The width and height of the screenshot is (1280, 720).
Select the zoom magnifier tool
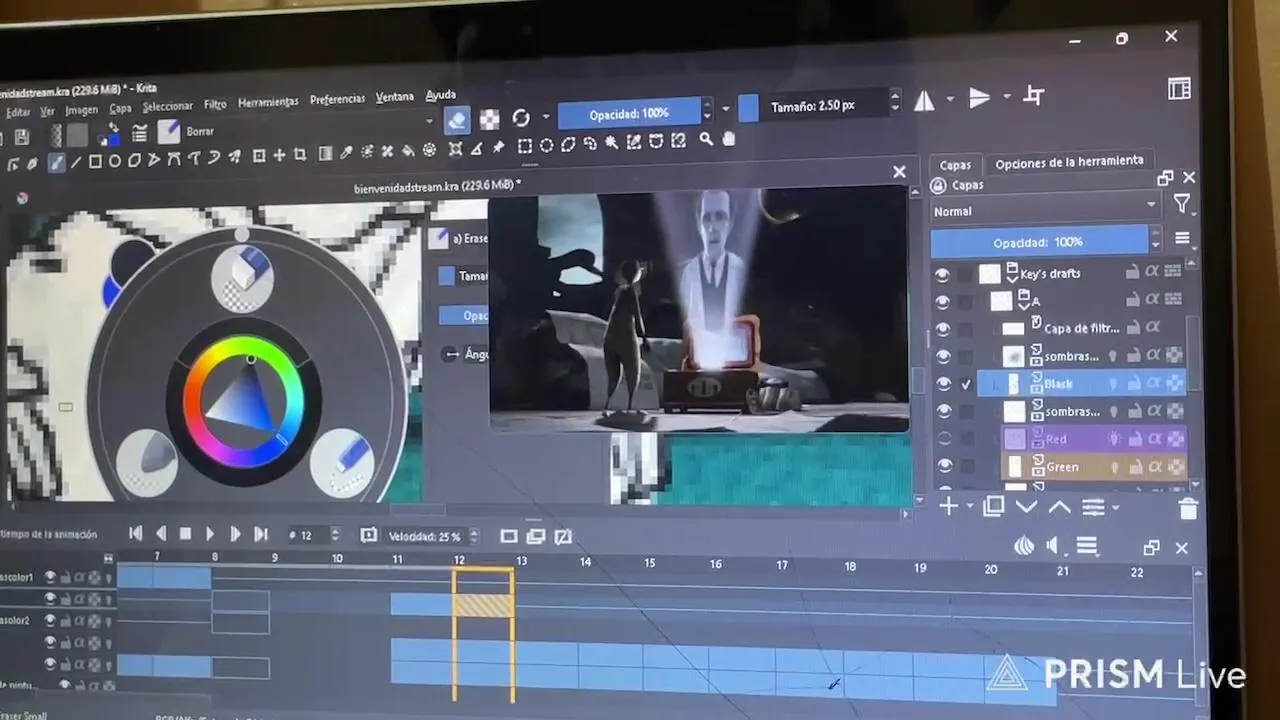[707, 140]
